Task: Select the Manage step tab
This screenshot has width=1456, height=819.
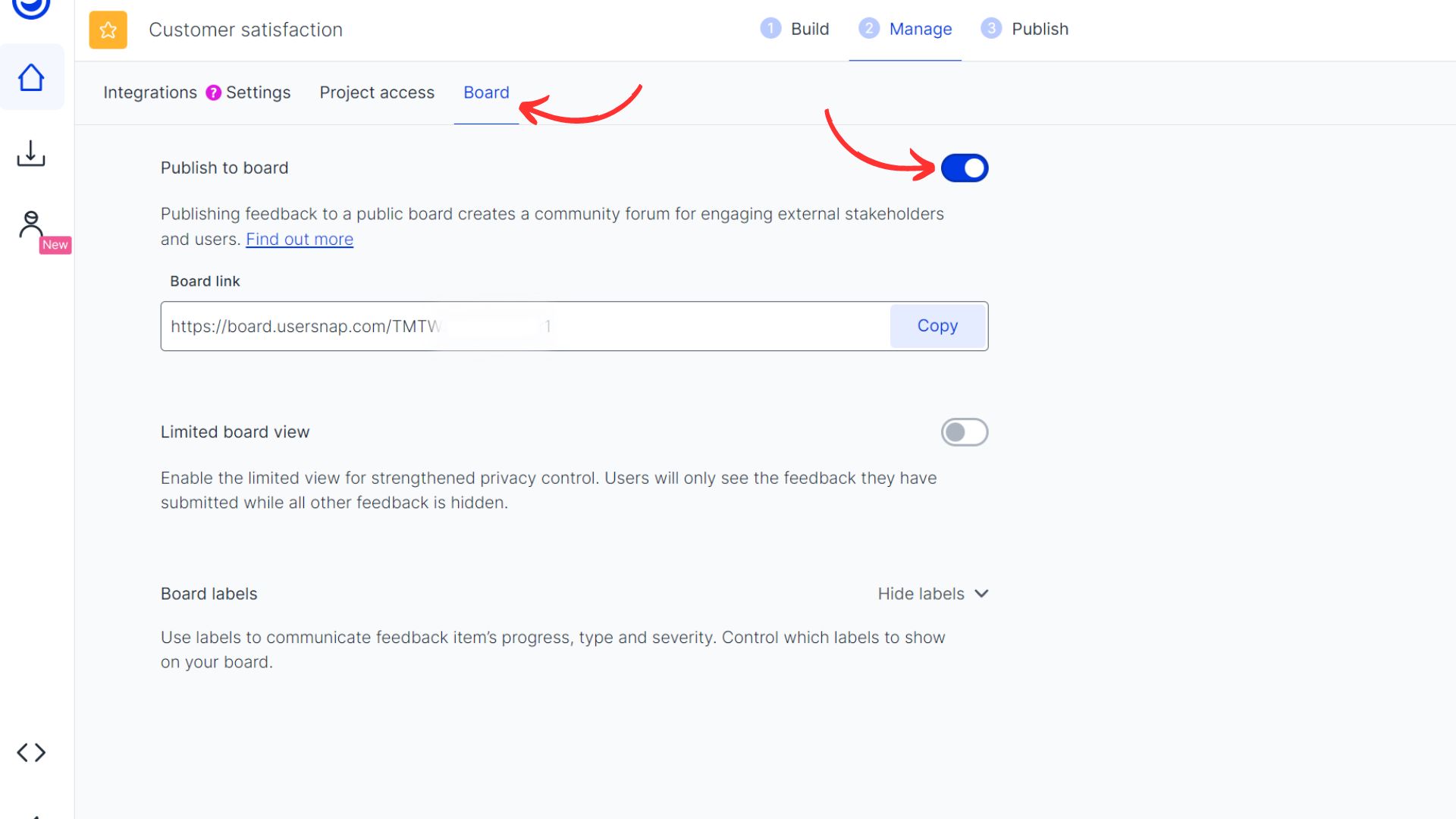Action: pos(920,29)
